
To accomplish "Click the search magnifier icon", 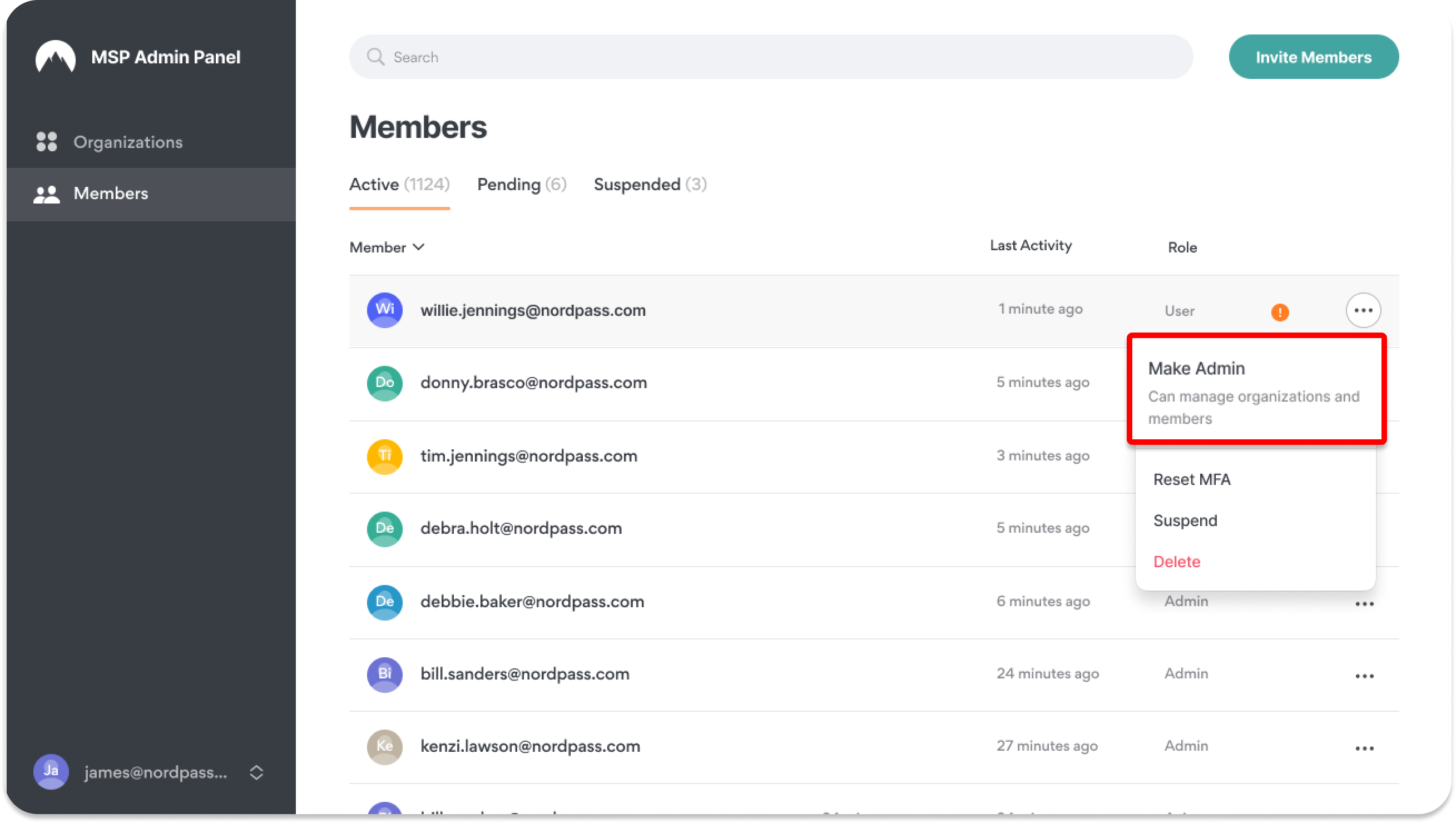I will pyautogui.click(x=375, y=57).
